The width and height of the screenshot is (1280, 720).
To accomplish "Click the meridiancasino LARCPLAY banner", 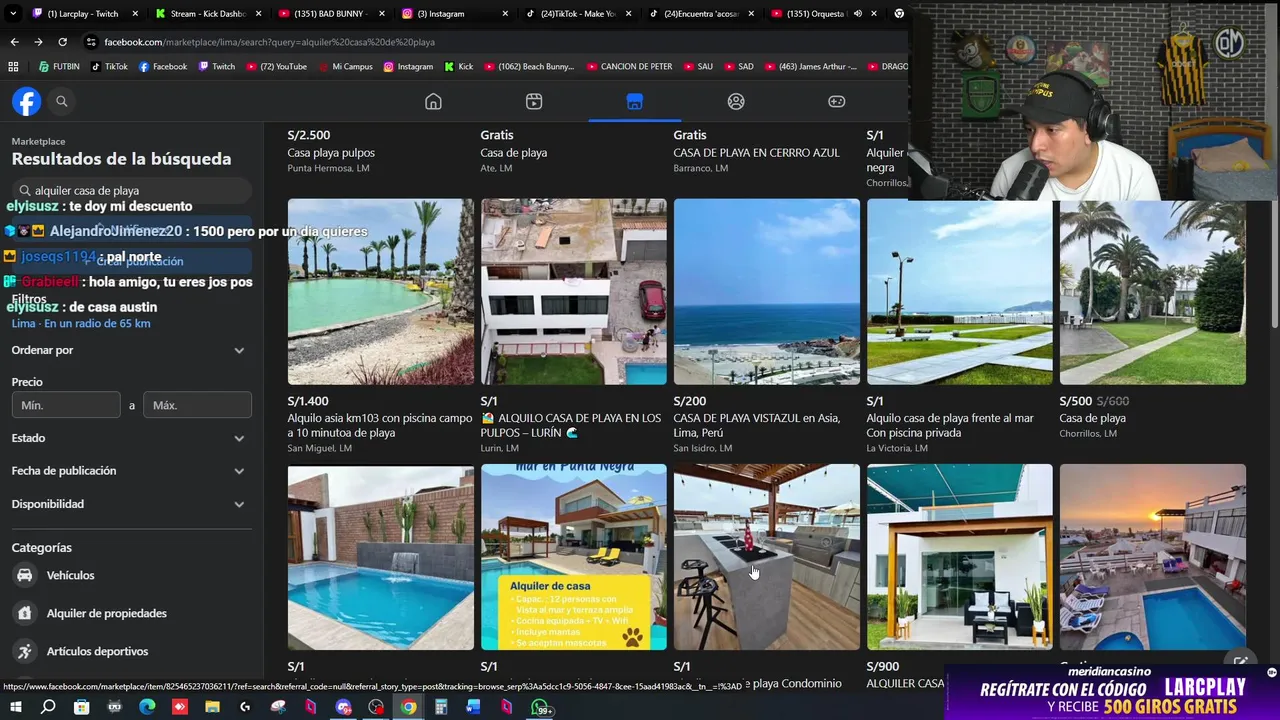I will [x=1112, y=692].
